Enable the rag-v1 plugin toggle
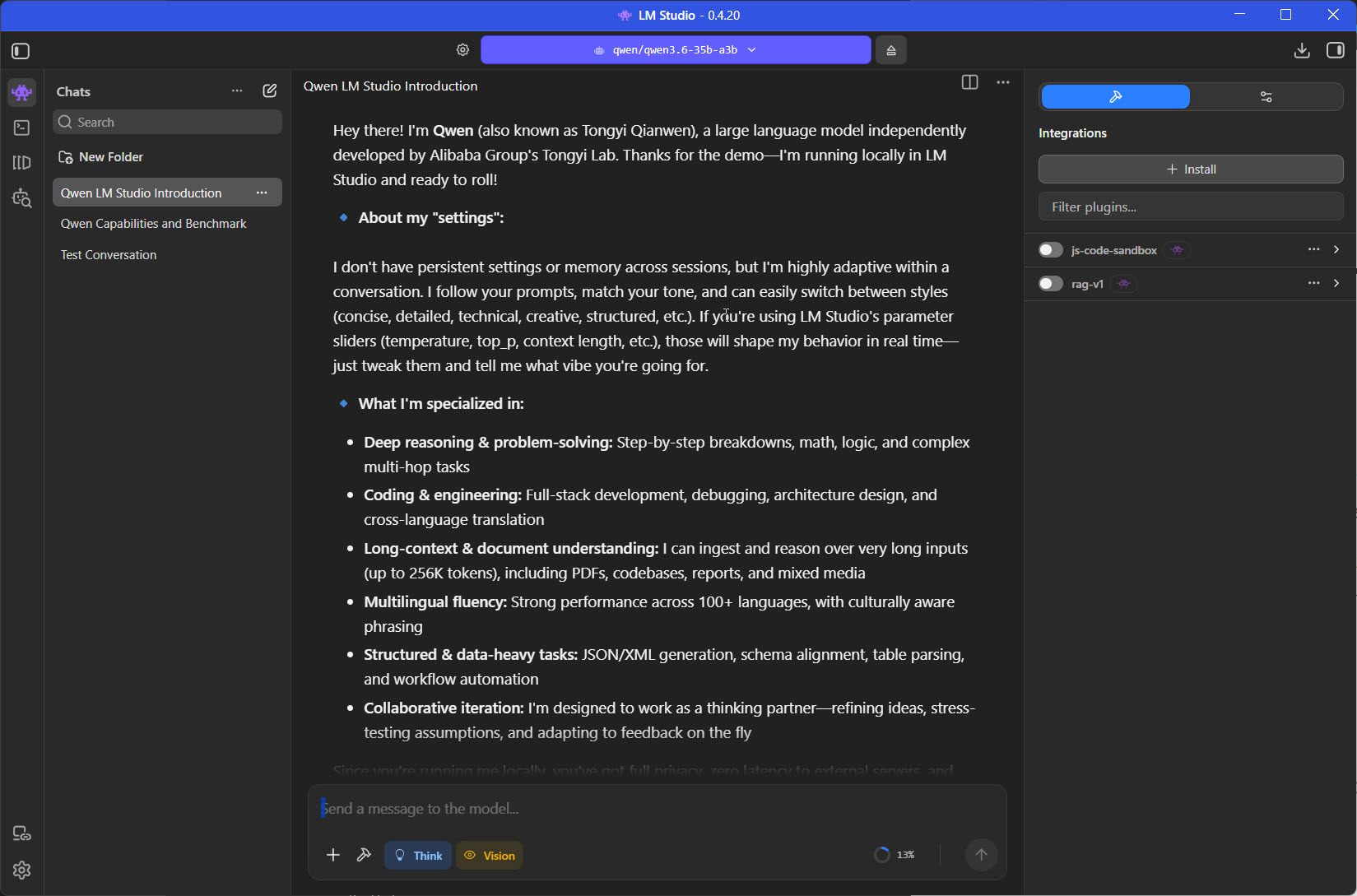1357x896 pixels. (1051, 284)
